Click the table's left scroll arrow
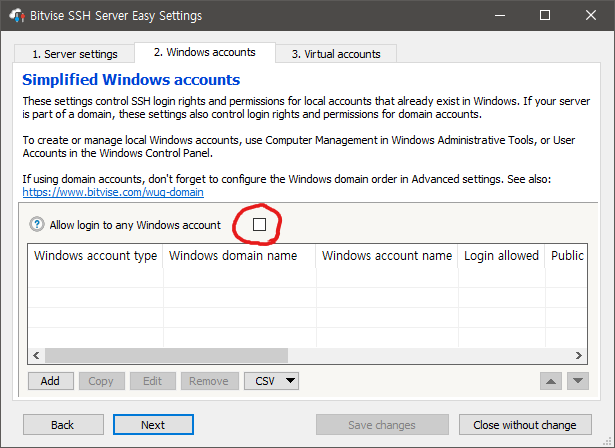 (36, 355)
